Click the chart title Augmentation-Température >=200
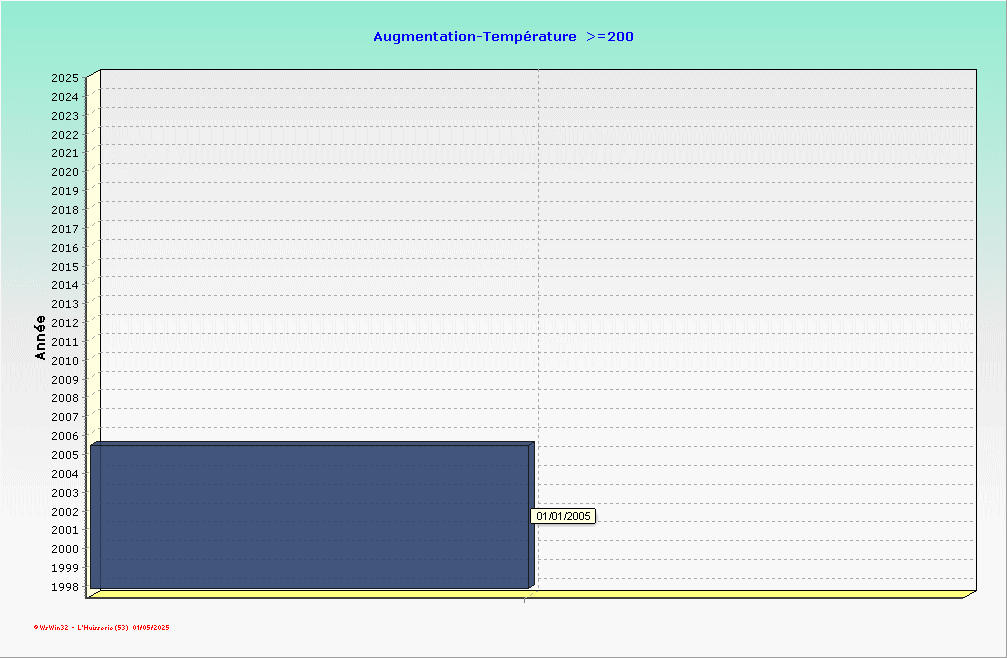Screen dimensions: 1007x658 504,37
